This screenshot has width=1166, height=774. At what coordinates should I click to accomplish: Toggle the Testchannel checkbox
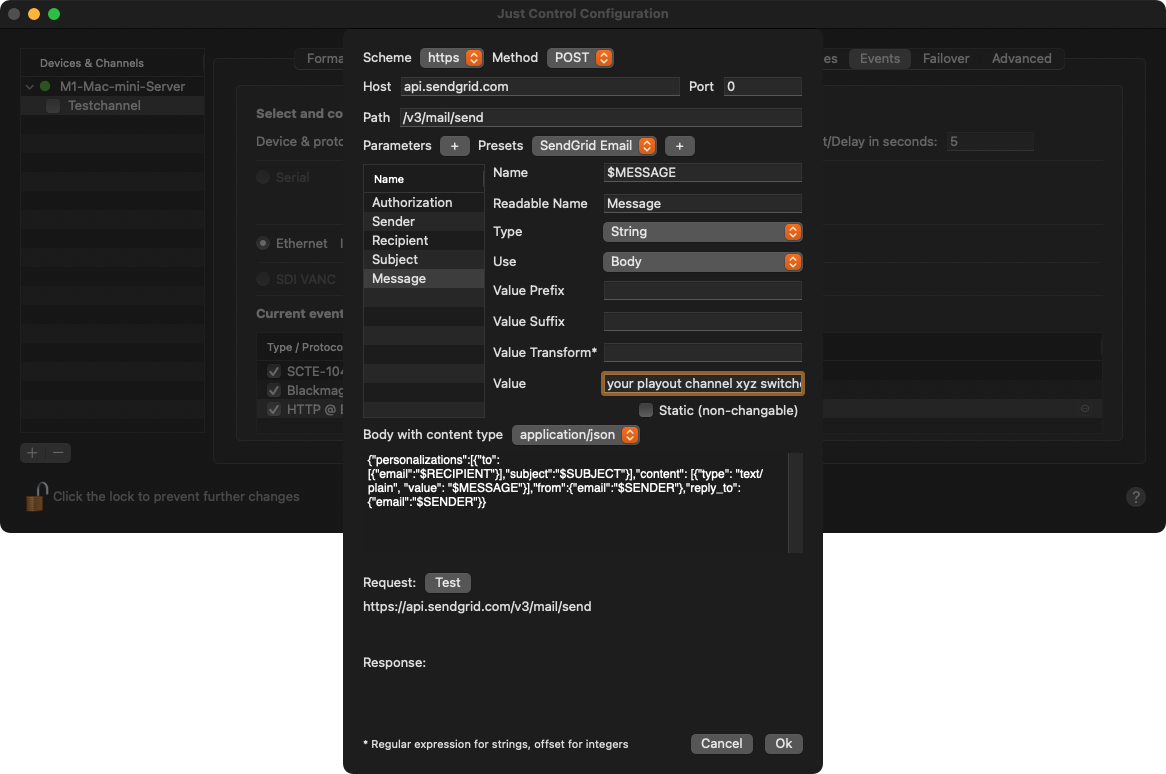pyautogui.click(x=53, y=106)
